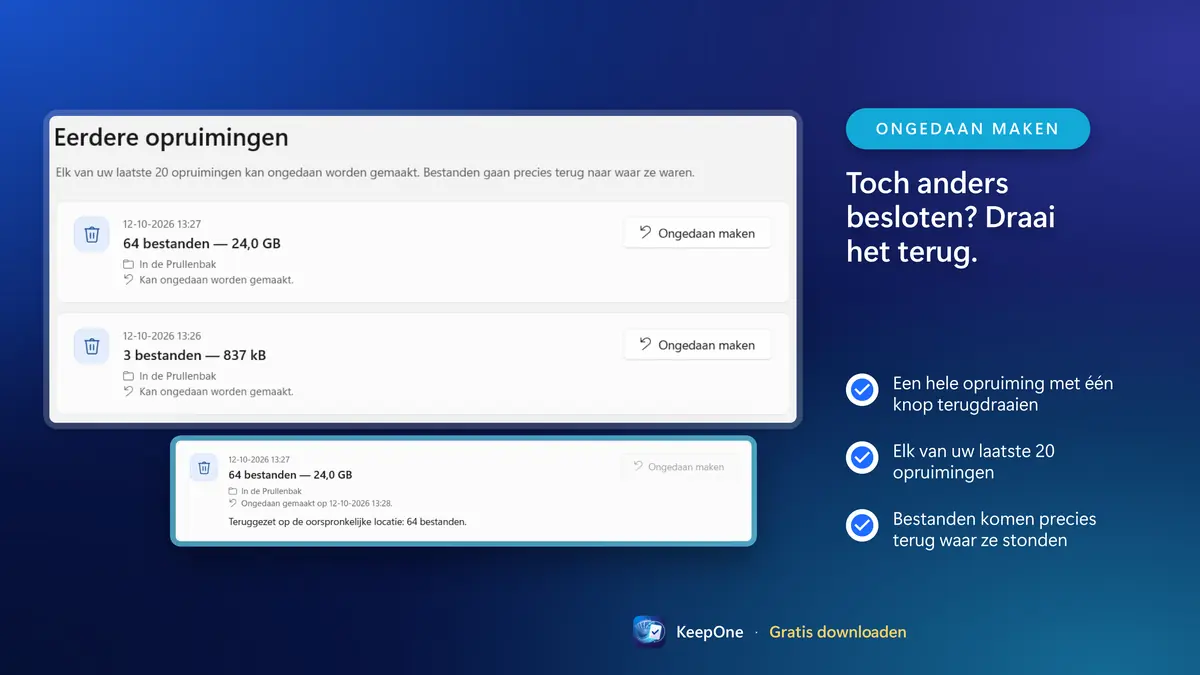Click the disabled Ongedaan maken button in lower card
Image resolution: width=1200 pixels, height=675 pixels.
(x=680, y=467)
